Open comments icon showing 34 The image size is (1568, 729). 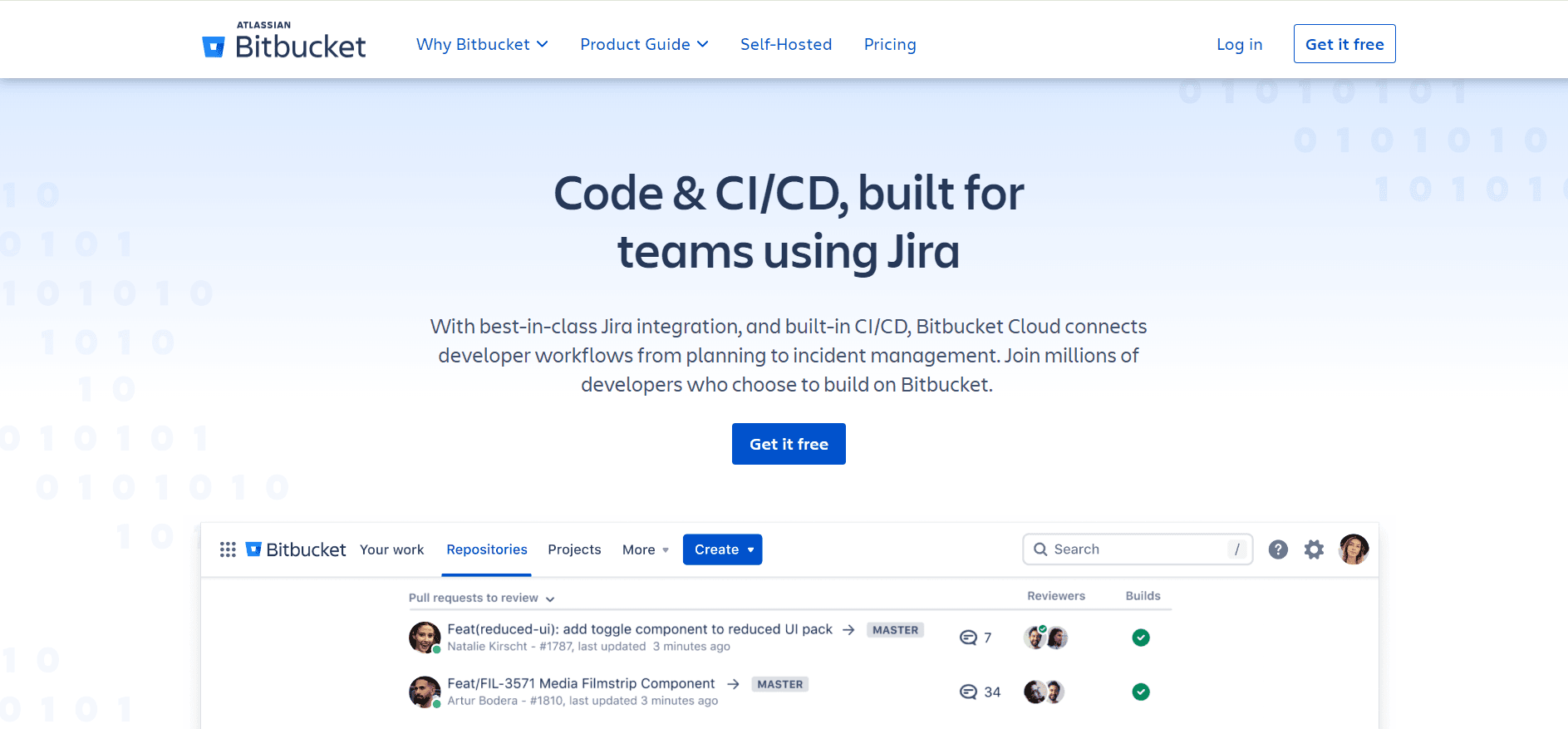968,692
